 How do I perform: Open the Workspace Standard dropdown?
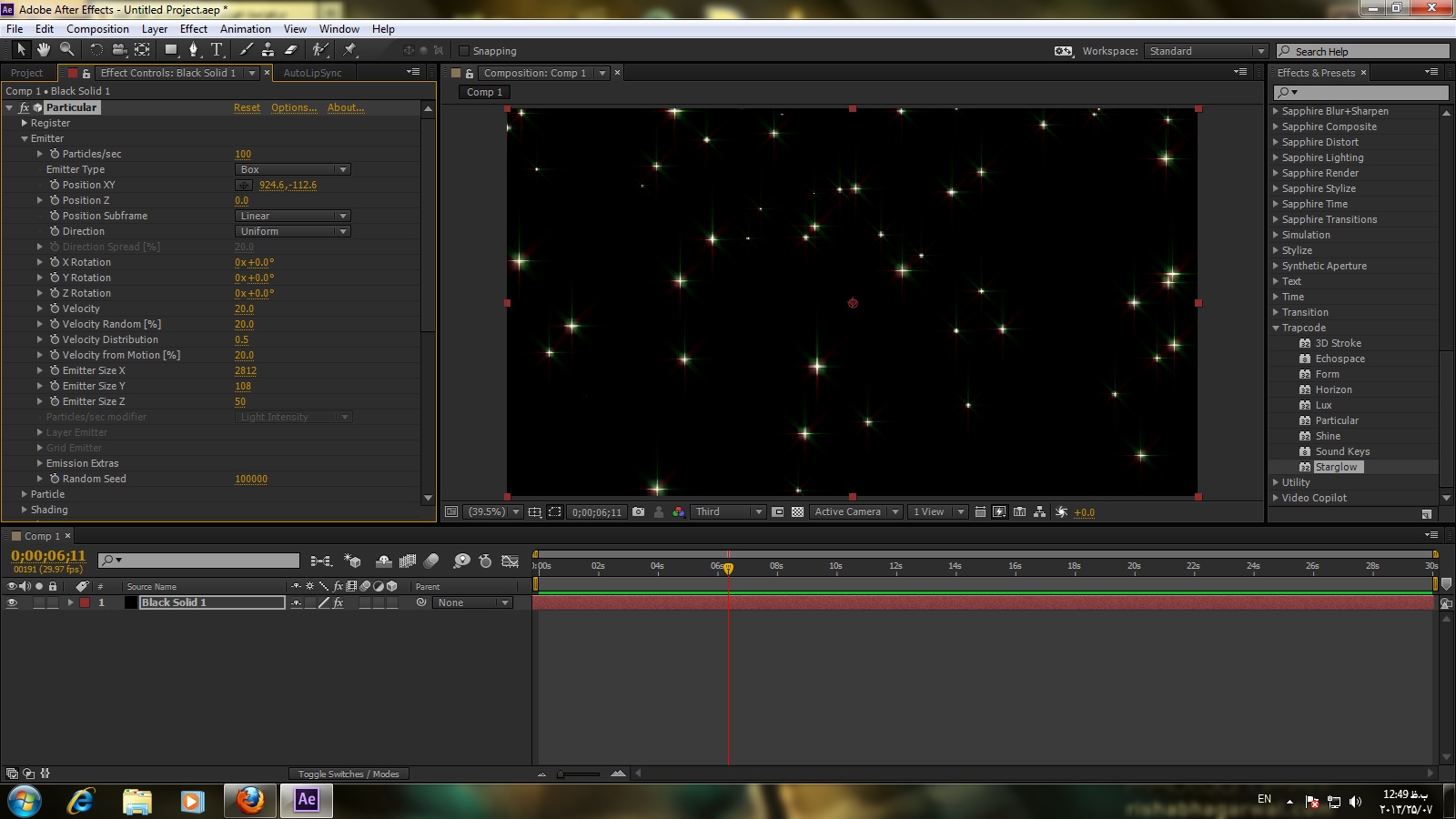pos(1206,51)
